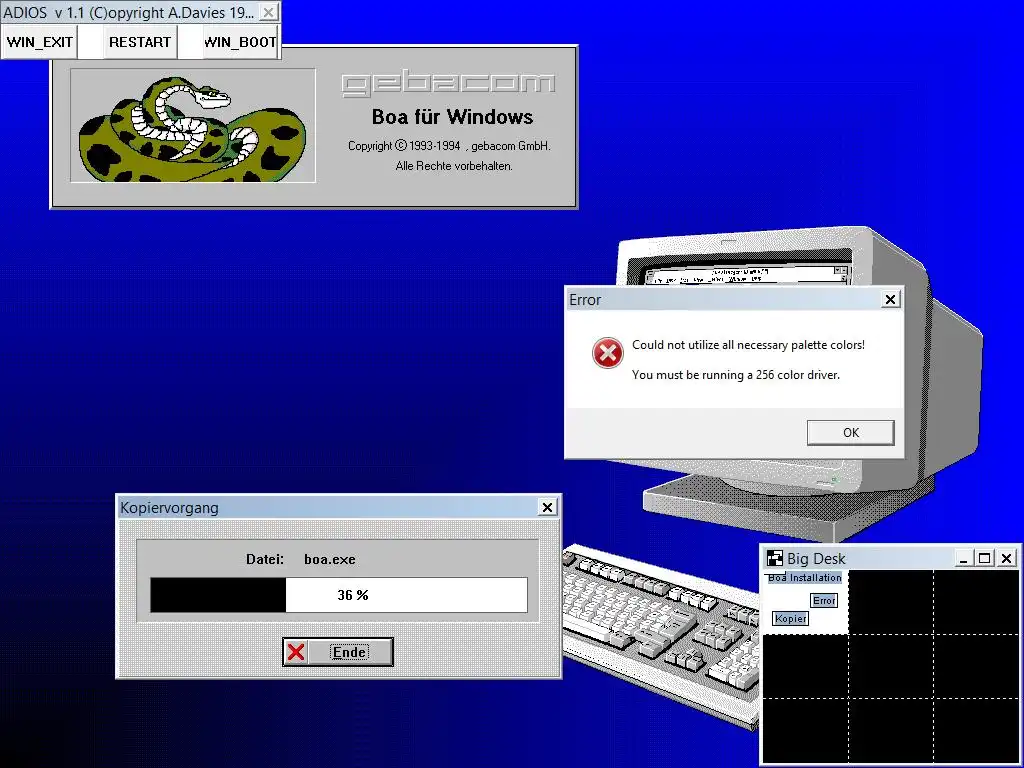Click the copy progress bar at 36 %
Viewport: 1024px width, 768px height.
[x=338, y=595]
